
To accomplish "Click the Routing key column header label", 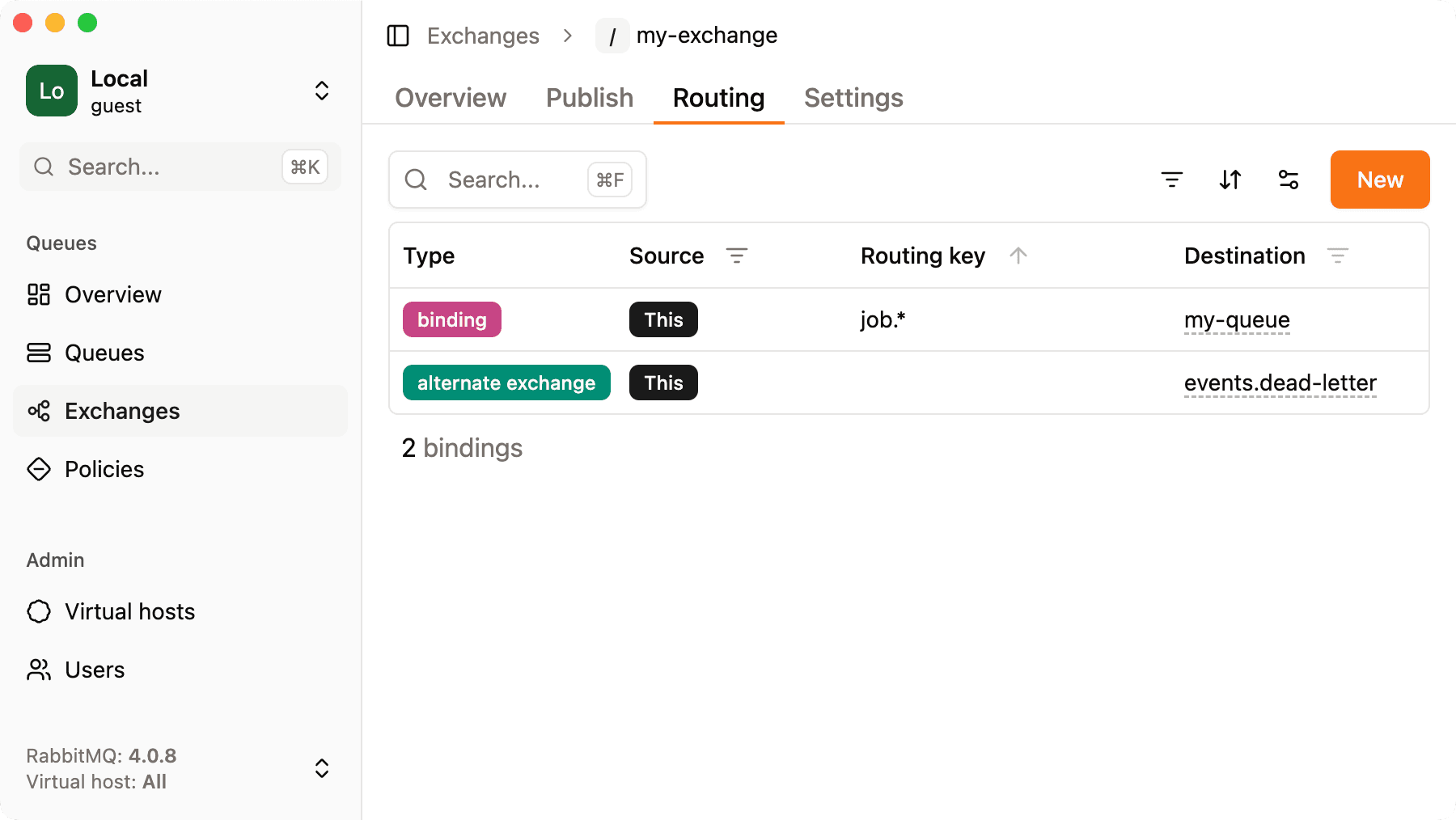I will [x=923, y=256].
